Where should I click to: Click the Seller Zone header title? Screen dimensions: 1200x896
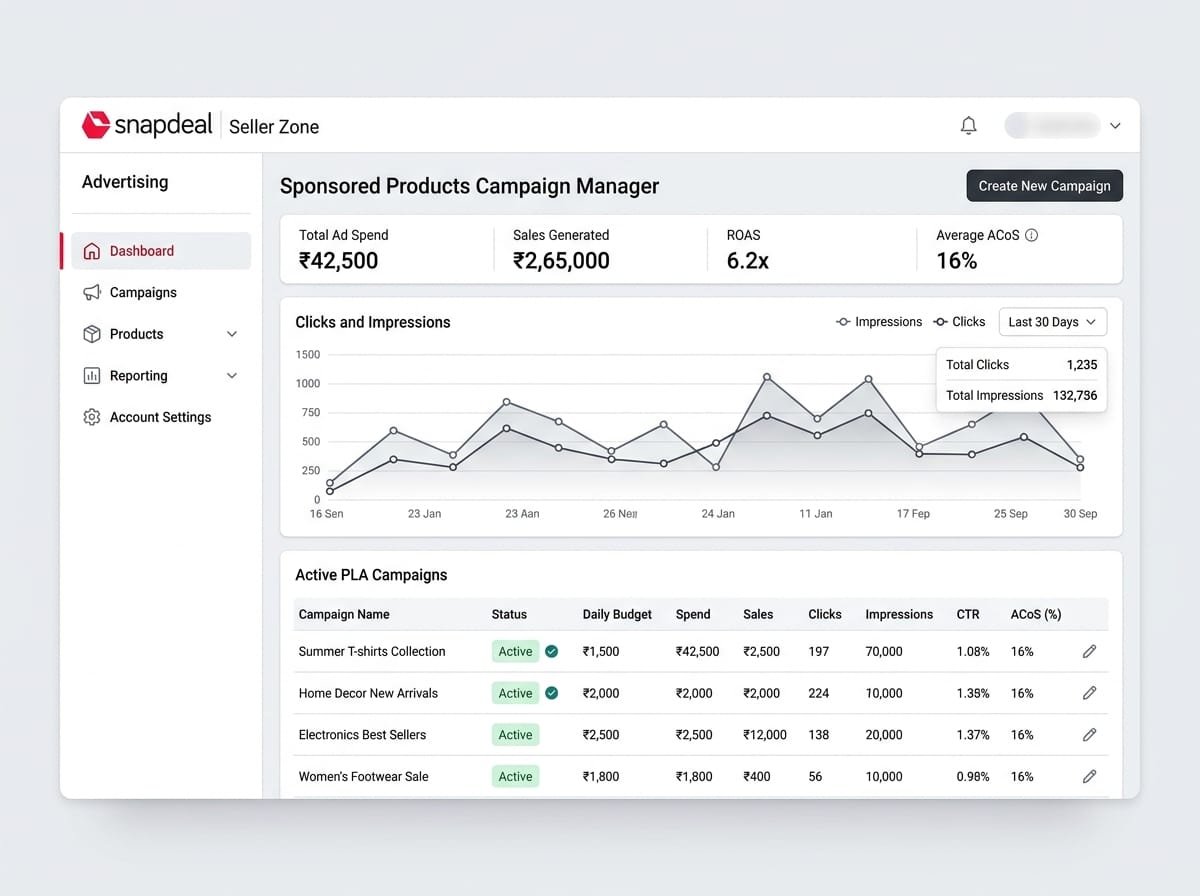tap(274, 127)
